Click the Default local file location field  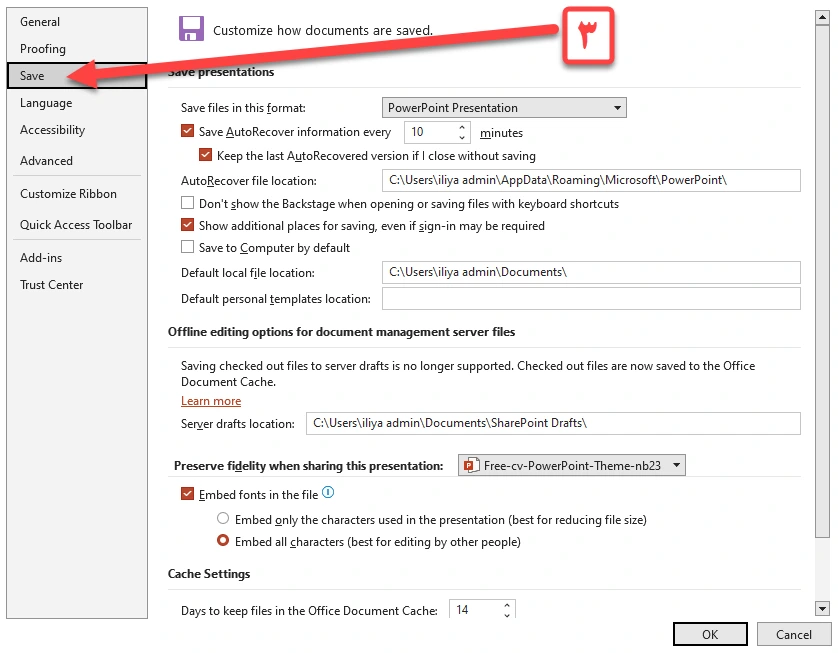coord(591,272)
